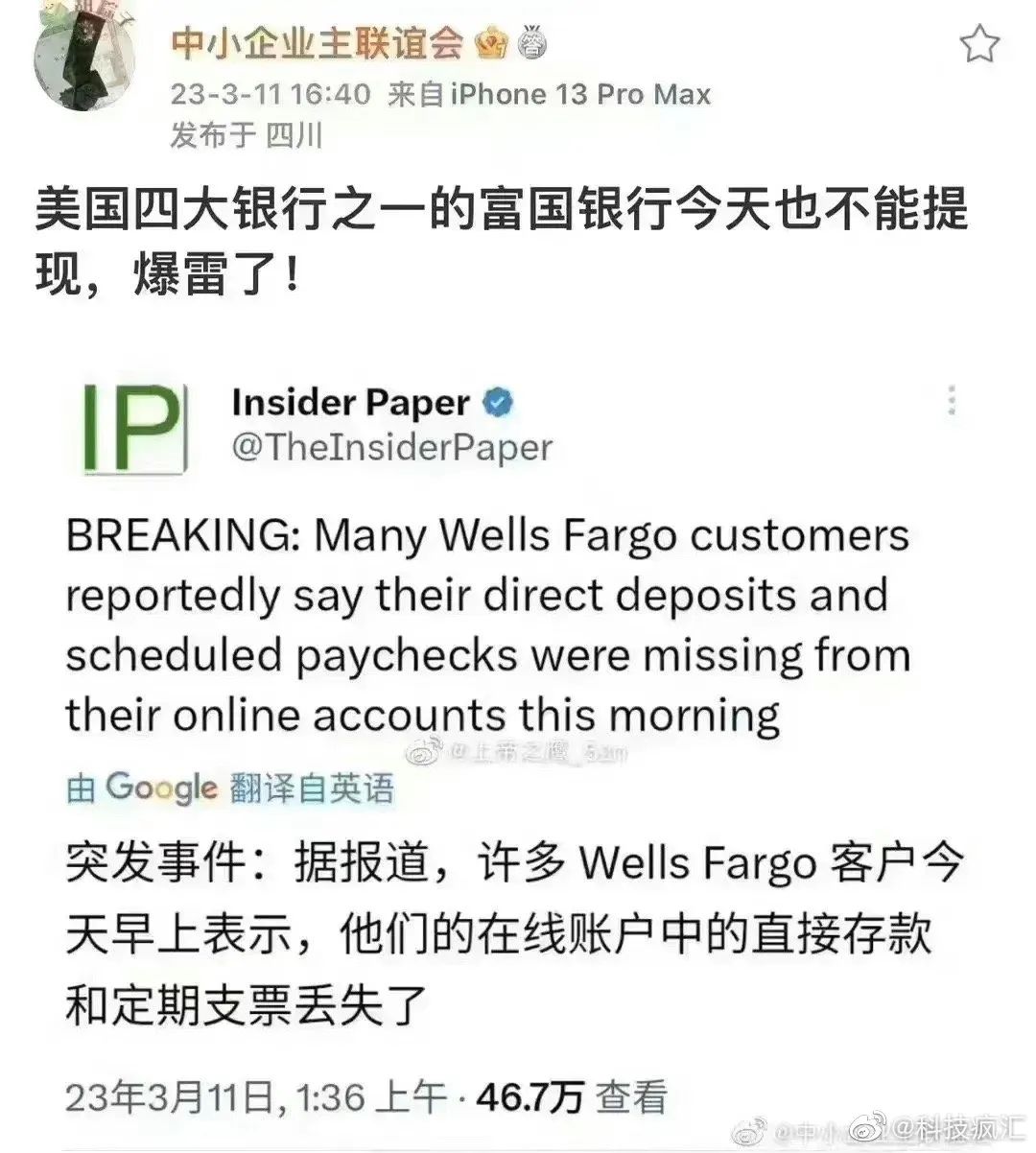Open the tweet's three-dot options menu
This screenshot has height=1153, width=1036.
[x=952, y=401]
